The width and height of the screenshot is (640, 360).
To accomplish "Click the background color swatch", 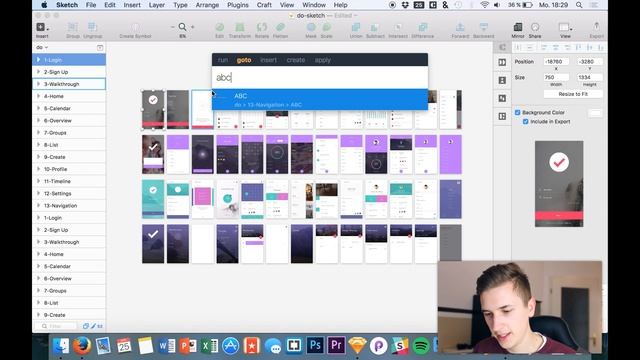I will 595,113.
